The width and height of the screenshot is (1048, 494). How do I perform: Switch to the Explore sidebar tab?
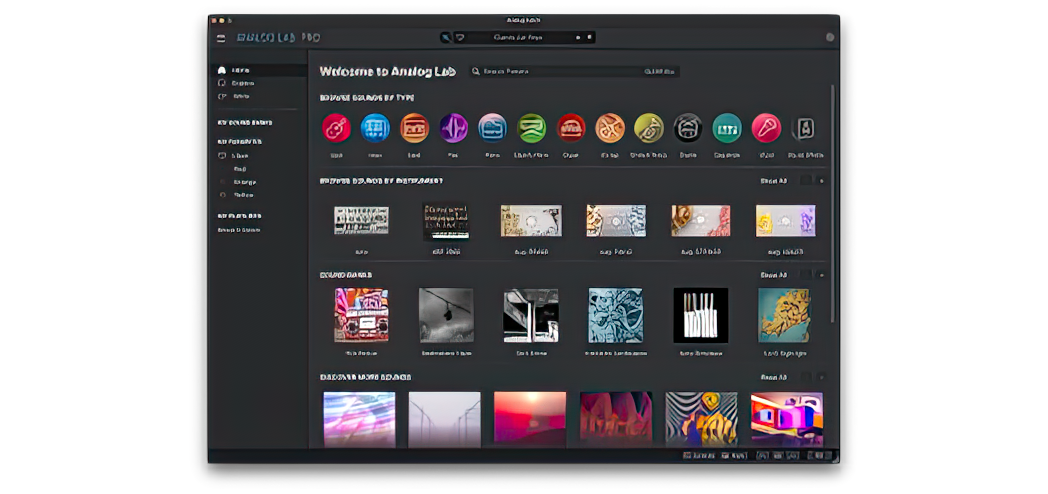point(242,83)
